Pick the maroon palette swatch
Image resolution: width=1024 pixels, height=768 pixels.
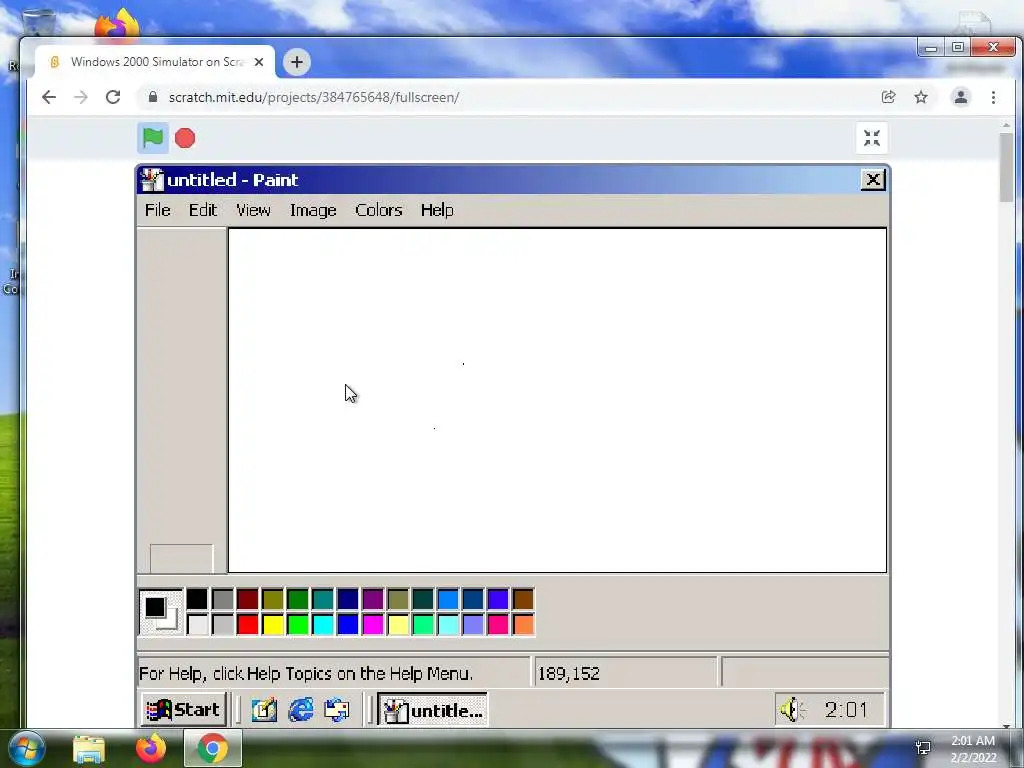coord(248,599)
